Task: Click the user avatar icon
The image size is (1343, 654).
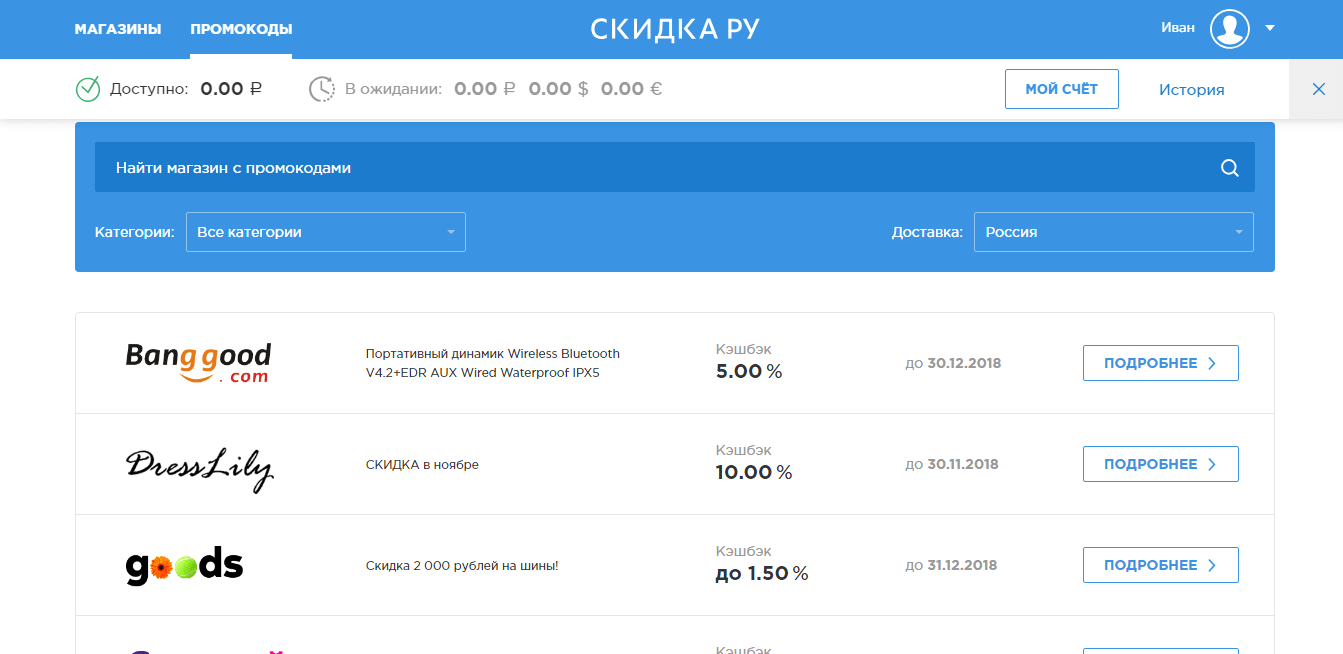Action: tap(1229, 28)
